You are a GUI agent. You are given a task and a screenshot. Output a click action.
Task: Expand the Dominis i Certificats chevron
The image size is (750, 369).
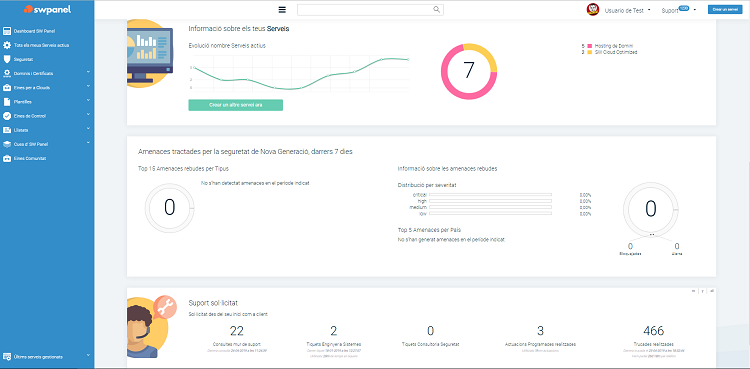coord(88,72)
